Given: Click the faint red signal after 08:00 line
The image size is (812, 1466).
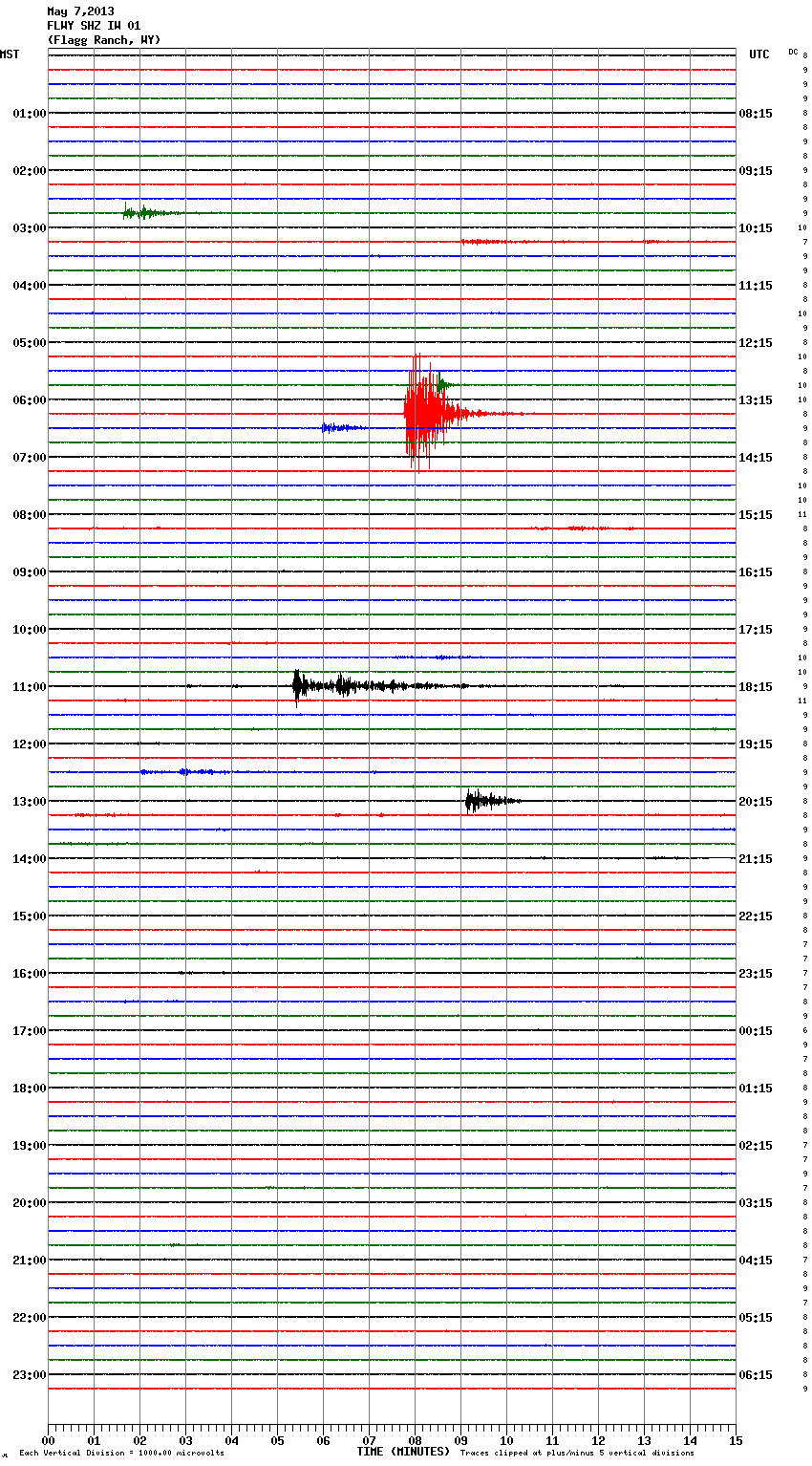Looking at the screenshot, I should (585, 528).
